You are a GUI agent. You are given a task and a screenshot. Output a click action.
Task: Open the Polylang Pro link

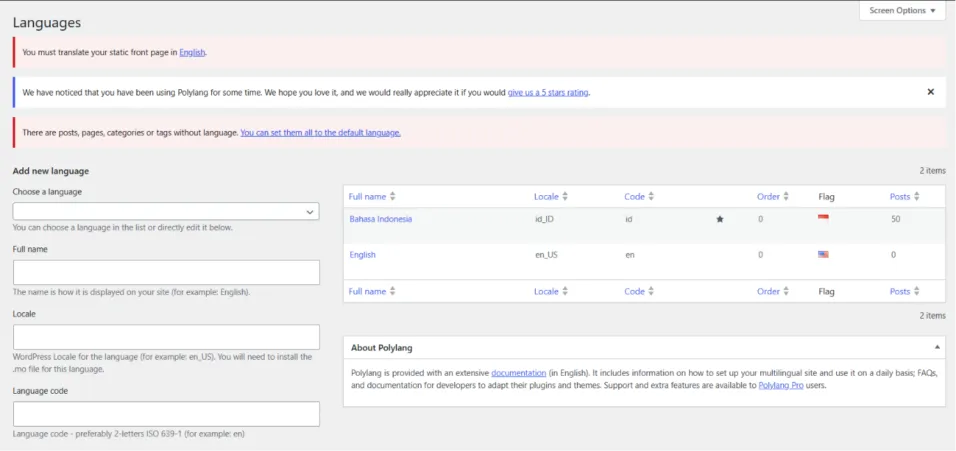781,386
